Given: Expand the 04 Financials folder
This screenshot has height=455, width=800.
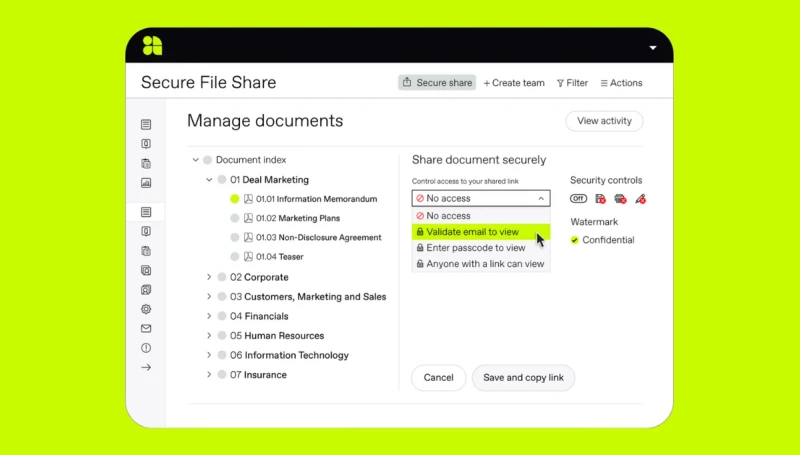Looking at the screenshot, I should (209, 316).
